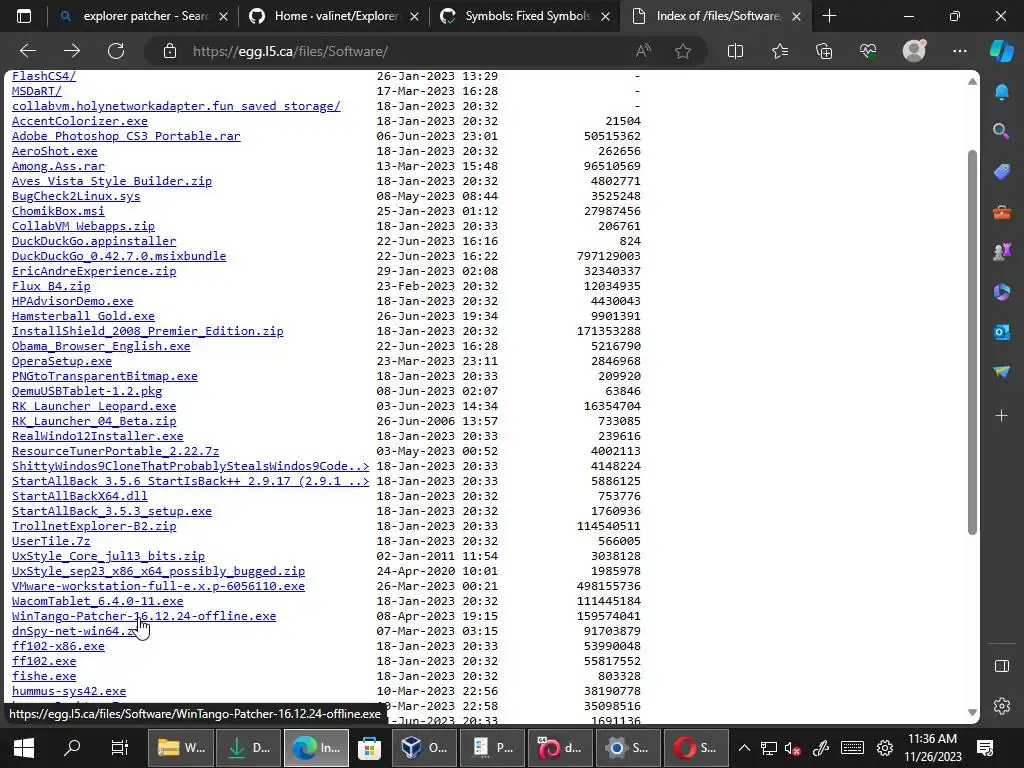1024x768 pixels.
Task: Open sidebar Tools briefcase
Action: click(1002, 212)
